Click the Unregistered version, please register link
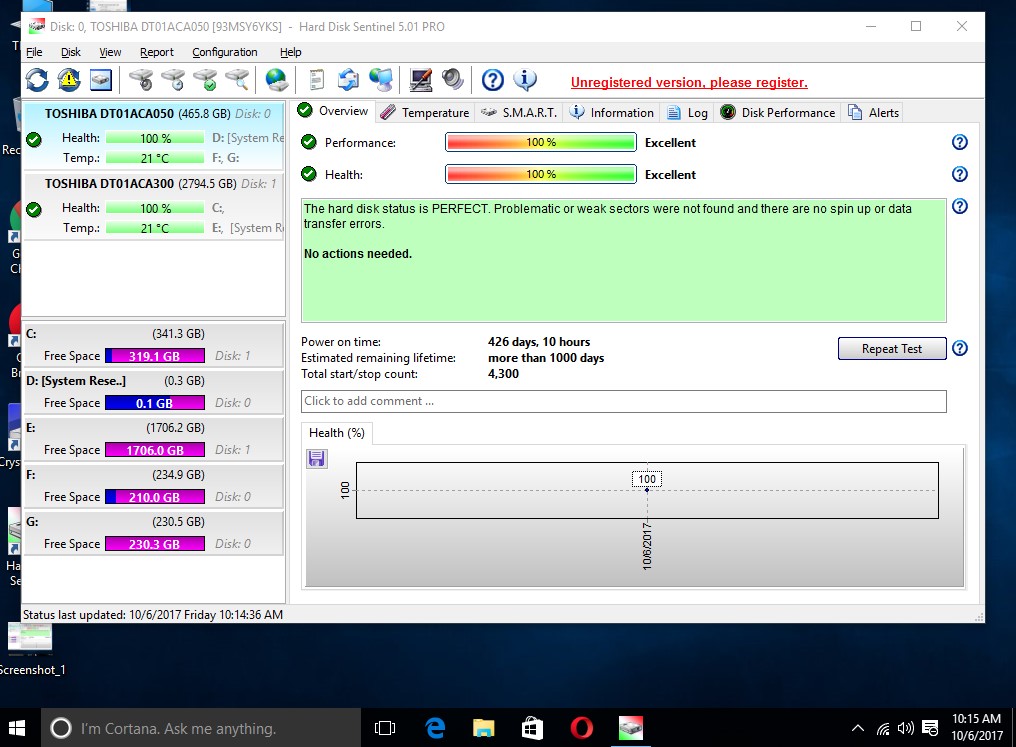Image resolution: width=1016 pixels, height=747 pixels. pyautogui.click(x=689, y=82)
